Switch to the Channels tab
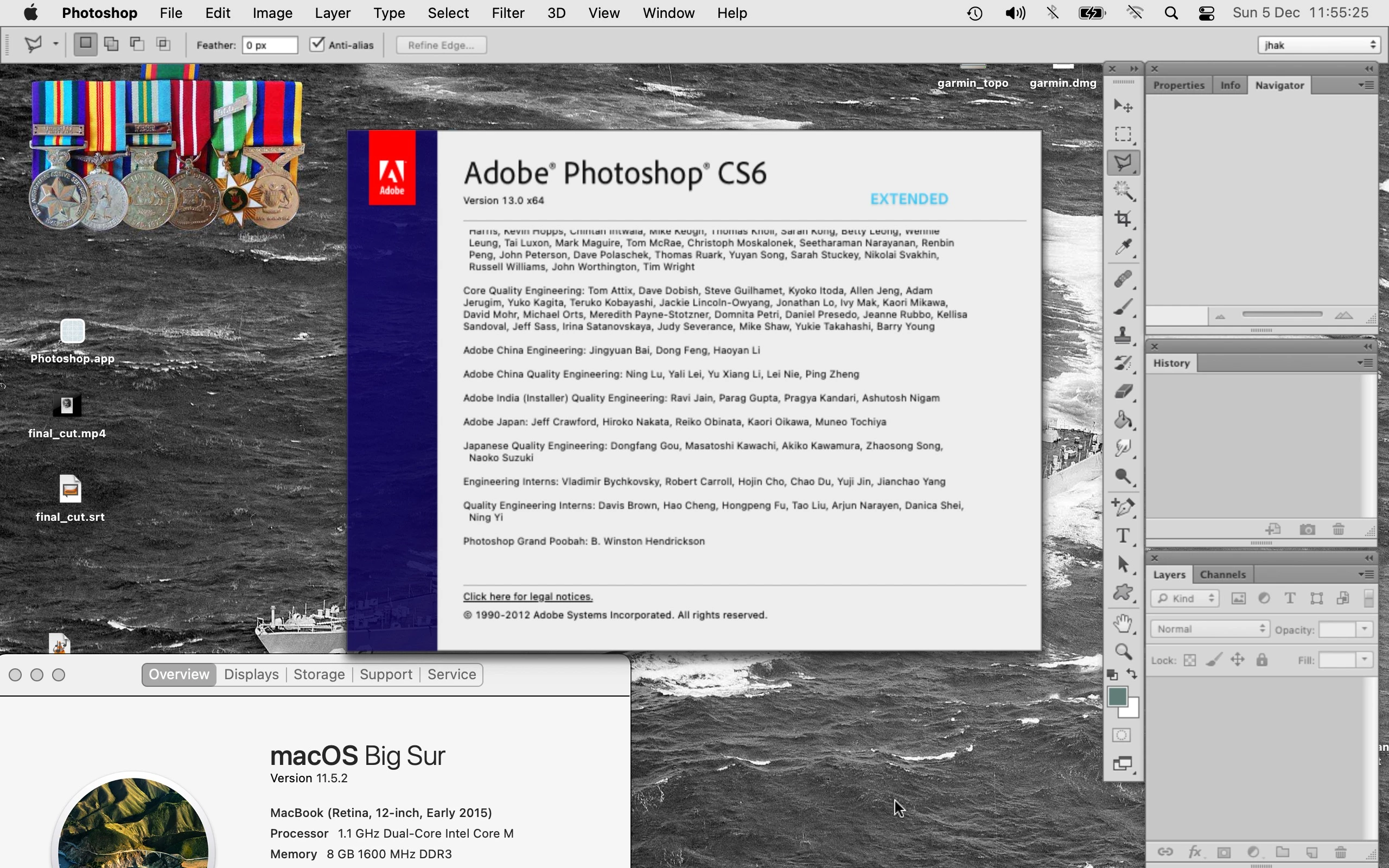Viewport: 1389px width, 868px height. (1222, 575)
